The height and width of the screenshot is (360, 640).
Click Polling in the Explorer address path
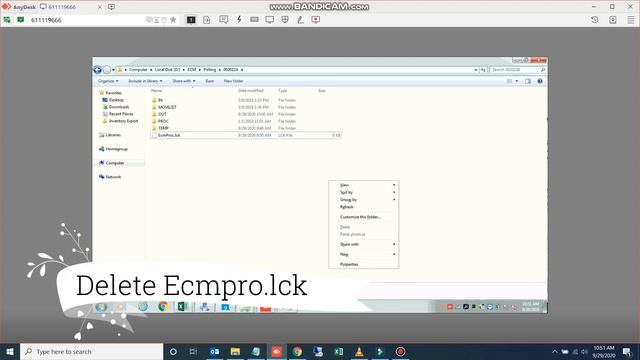(210, 70)
